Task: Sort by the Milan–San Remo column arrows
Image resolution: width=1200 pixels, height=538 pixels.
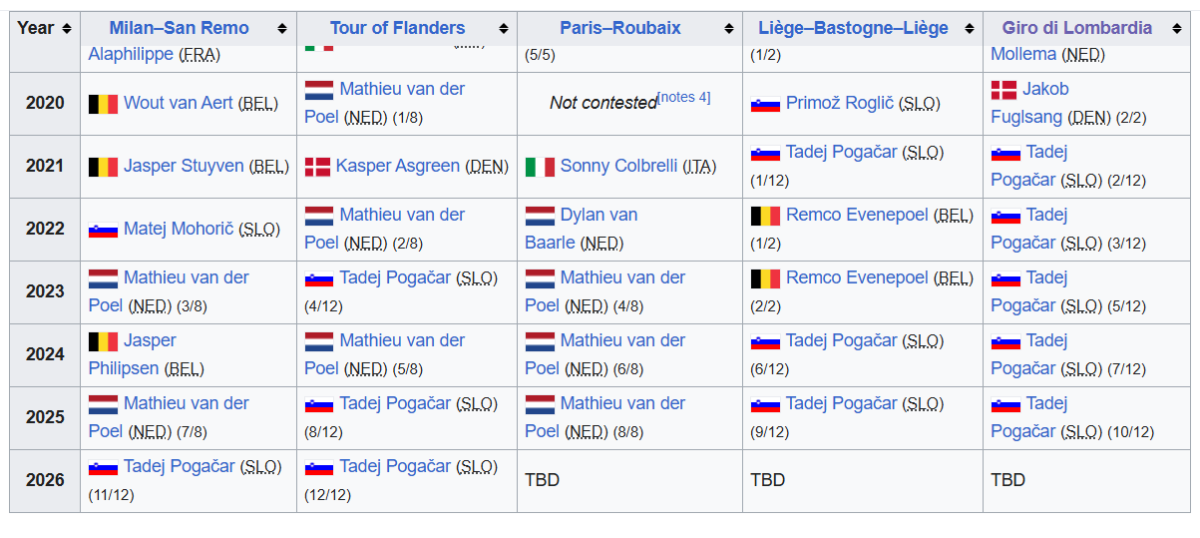Action: (282, 29)
